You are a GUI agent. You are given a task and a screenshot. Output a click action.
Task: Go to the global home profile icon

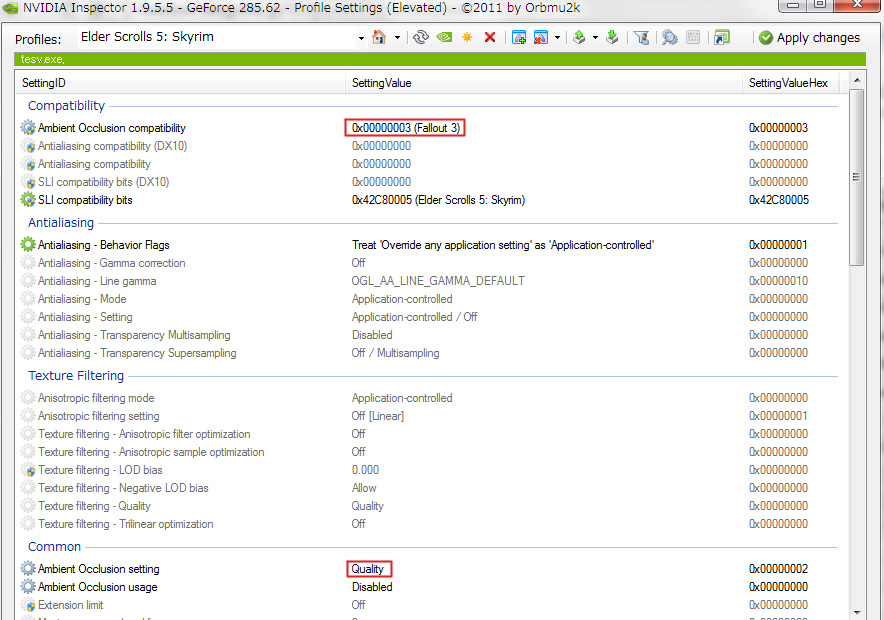379,38
